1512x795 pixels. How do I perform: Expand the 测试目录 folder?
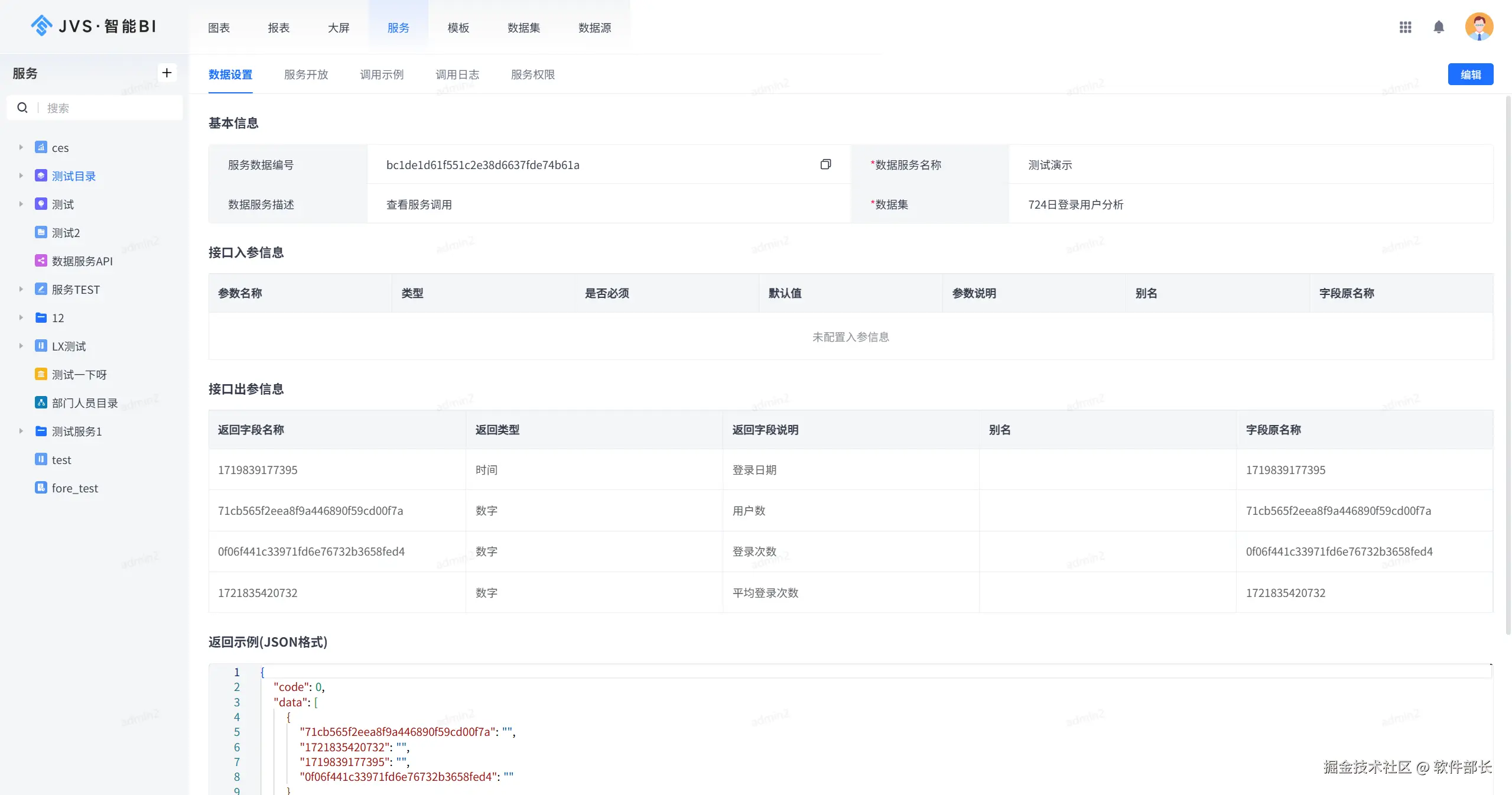[21, 176]
